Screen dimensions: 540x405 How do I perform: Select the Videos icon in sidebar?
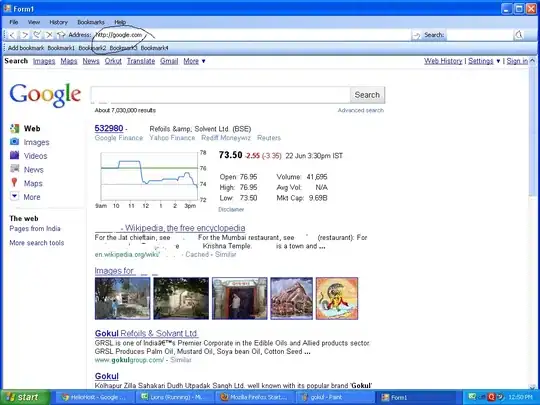coord(14,155)
